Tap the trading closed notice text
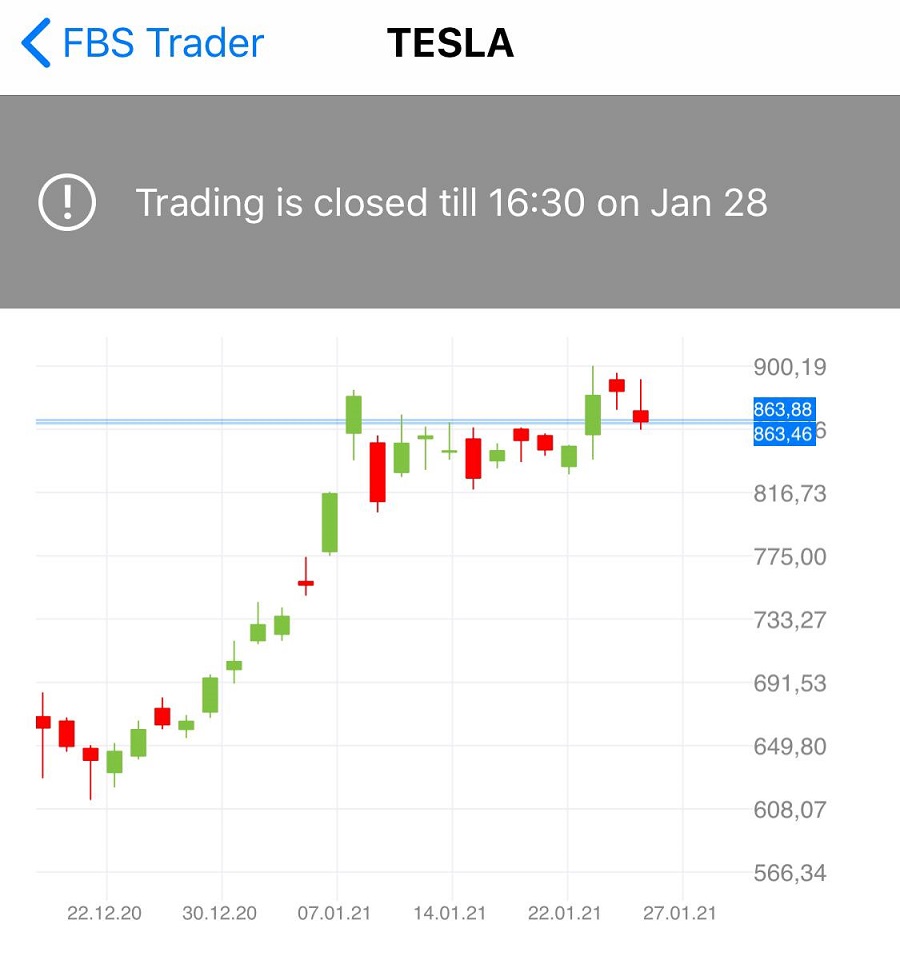Image resolution: width=900 pixels, height=956 pixels. pyautogui.click(x=451, y=203)
